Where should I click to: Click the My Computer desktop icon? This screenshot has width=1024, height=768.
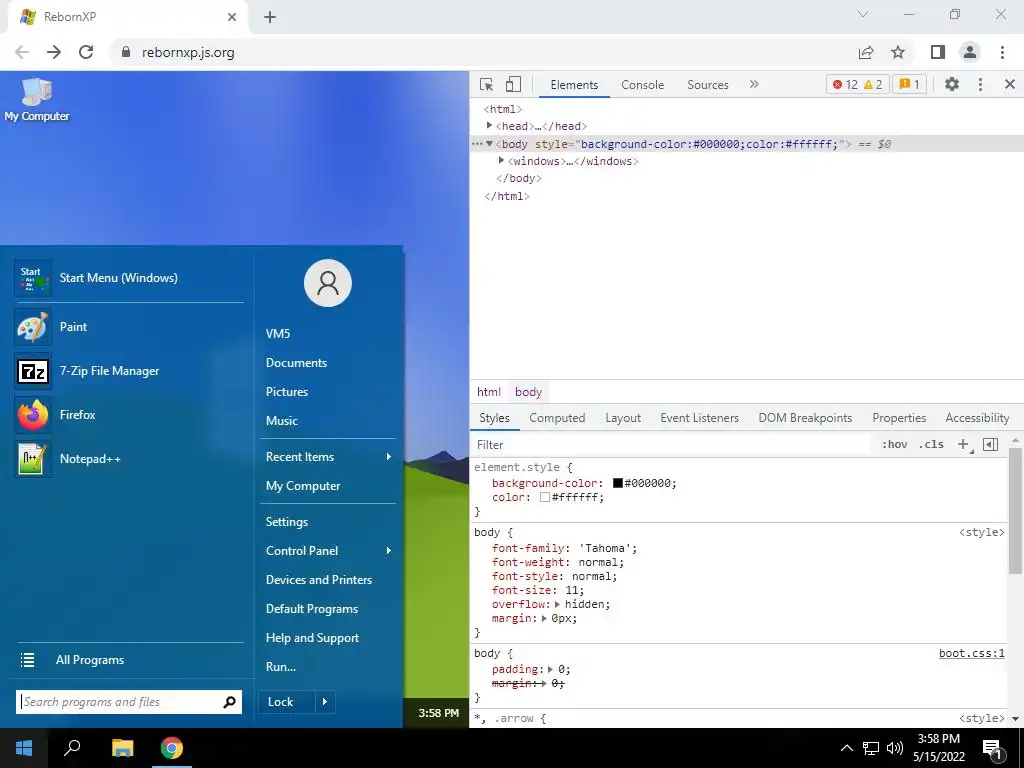37,99
